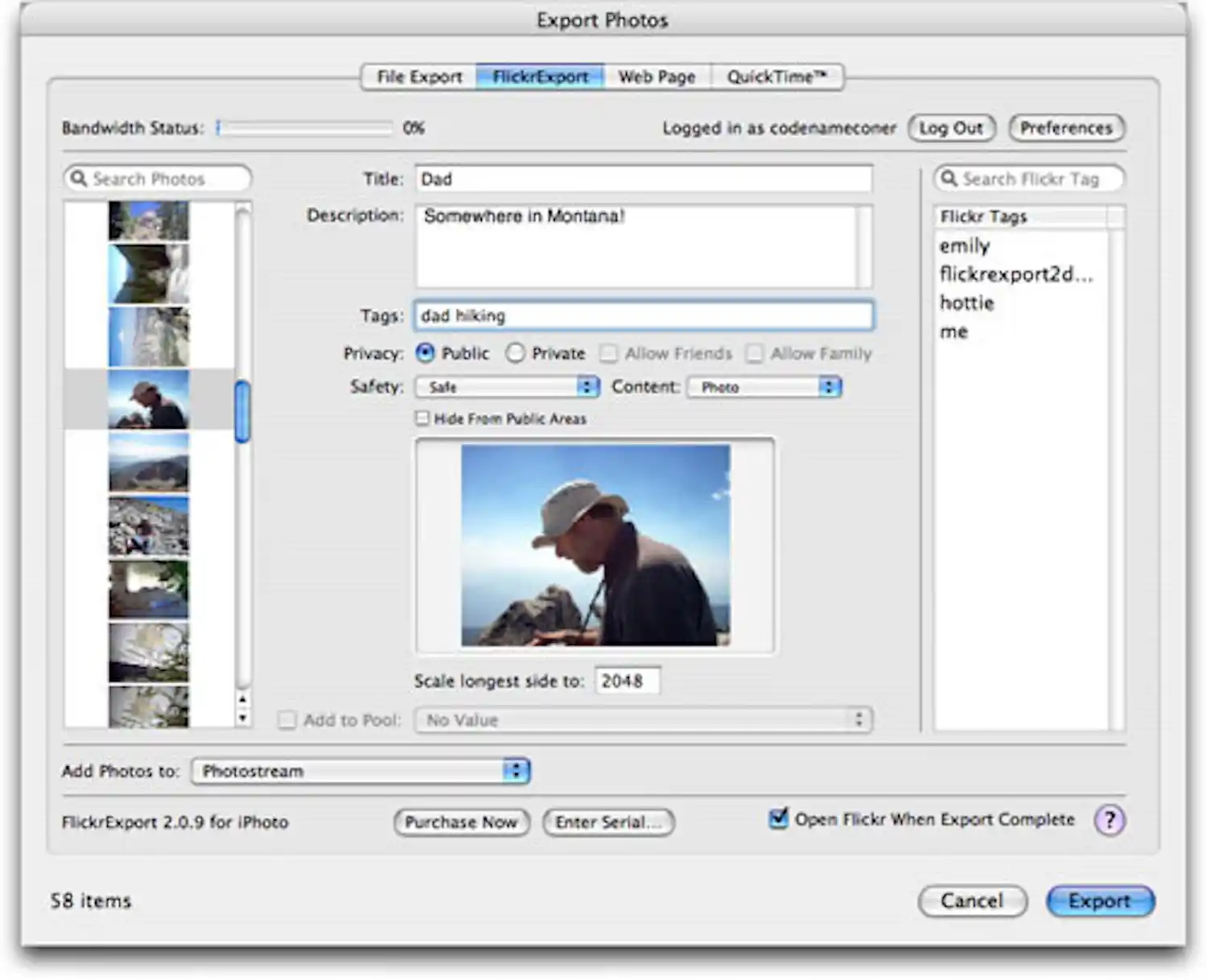
Task: Open the Safety dropdown
Action: 506,387
